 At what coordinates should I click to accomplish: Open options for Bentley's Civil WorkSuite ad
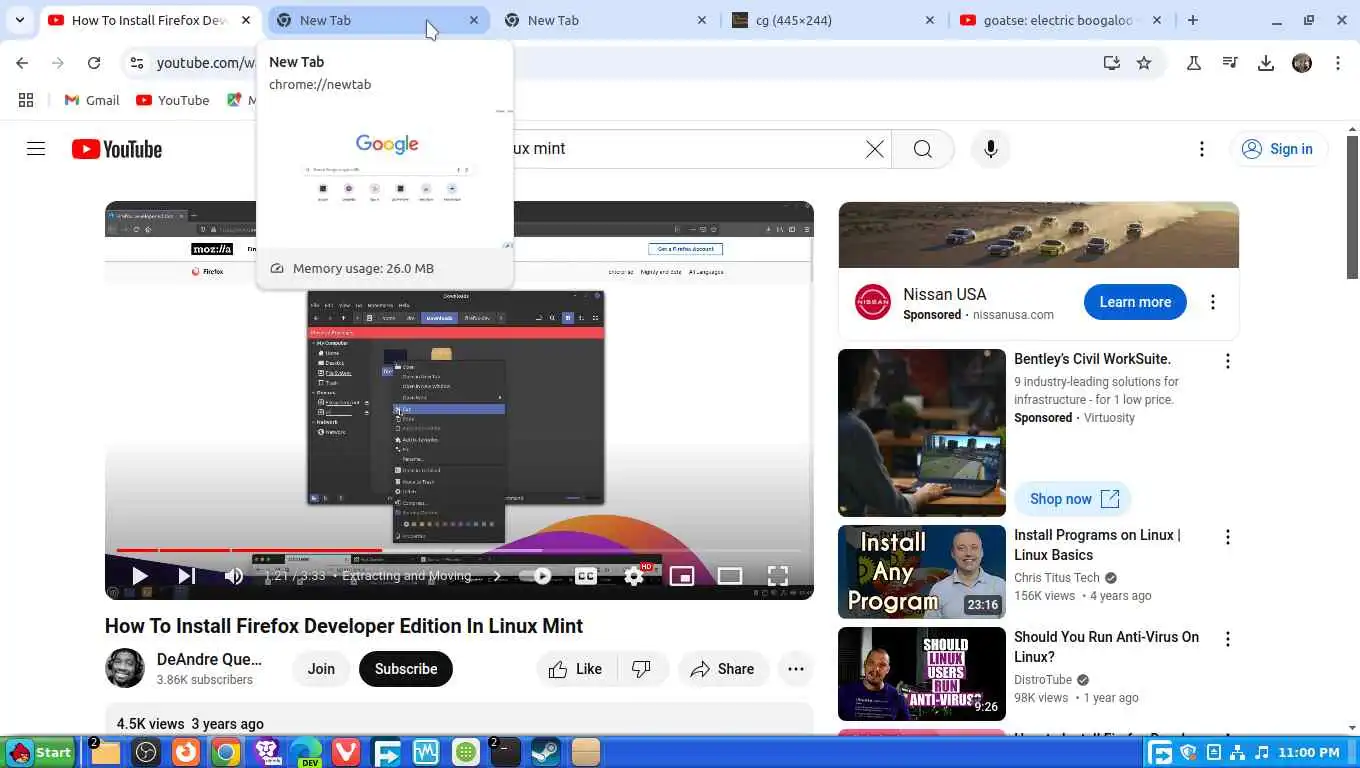(x=1228, y=361)
